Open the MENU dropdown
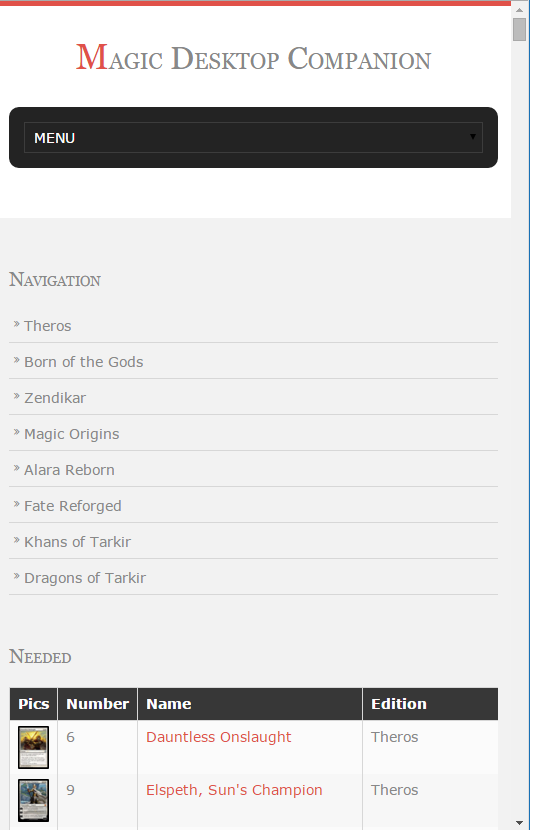The width and height of the screenshot is (533, 830). 254,138
